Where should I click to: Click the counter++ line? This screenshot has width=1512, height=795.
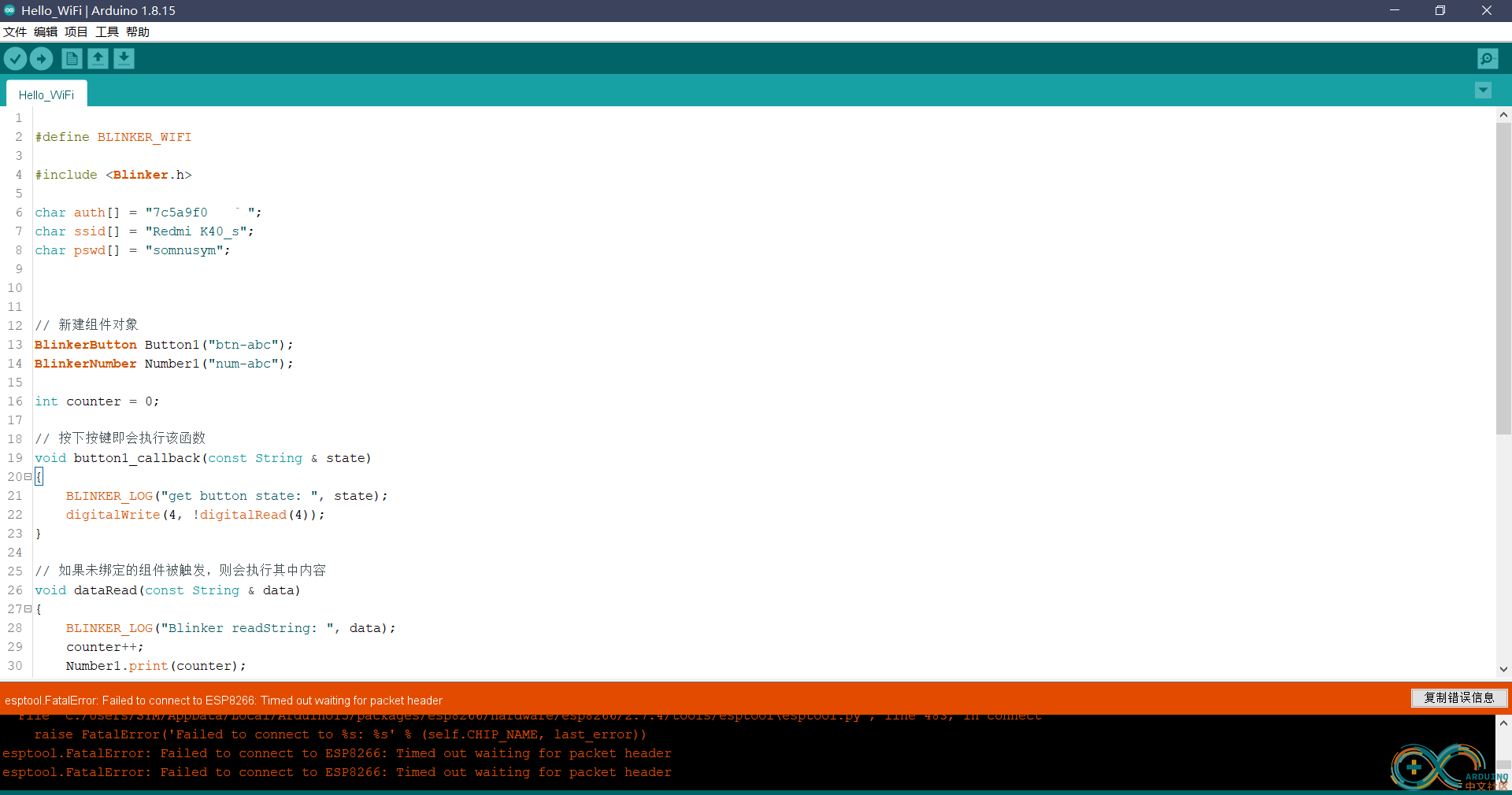(105, 647)
